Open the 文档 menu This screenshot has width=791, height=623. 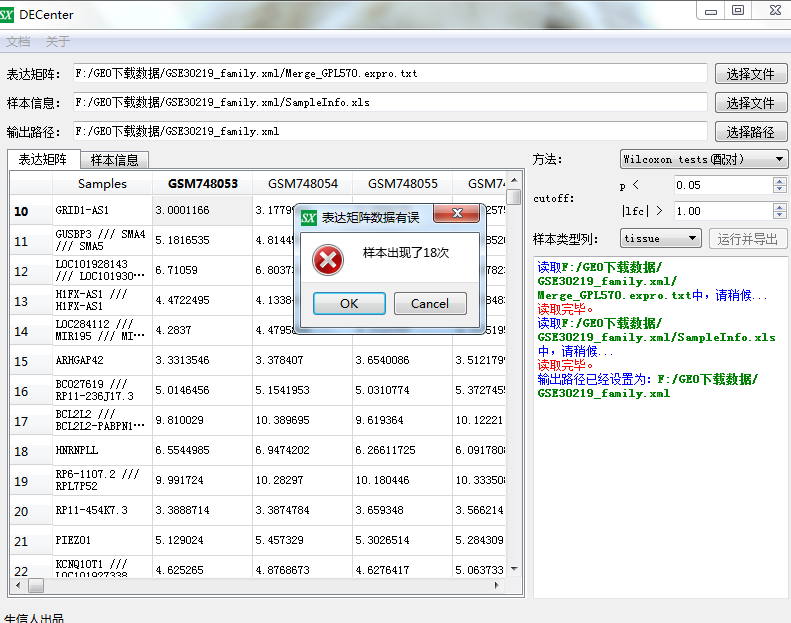point(18,42)
